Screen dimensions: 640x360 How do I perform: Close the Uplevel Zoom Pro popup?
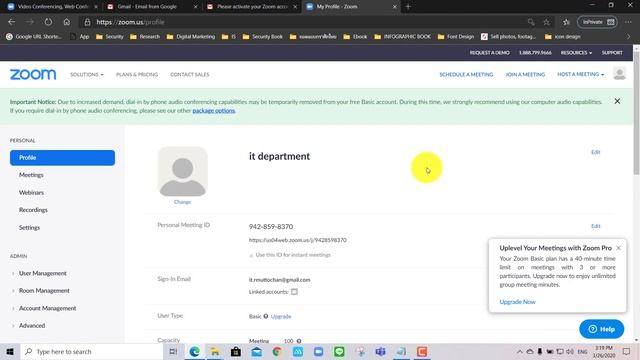(x=618, y=248)
